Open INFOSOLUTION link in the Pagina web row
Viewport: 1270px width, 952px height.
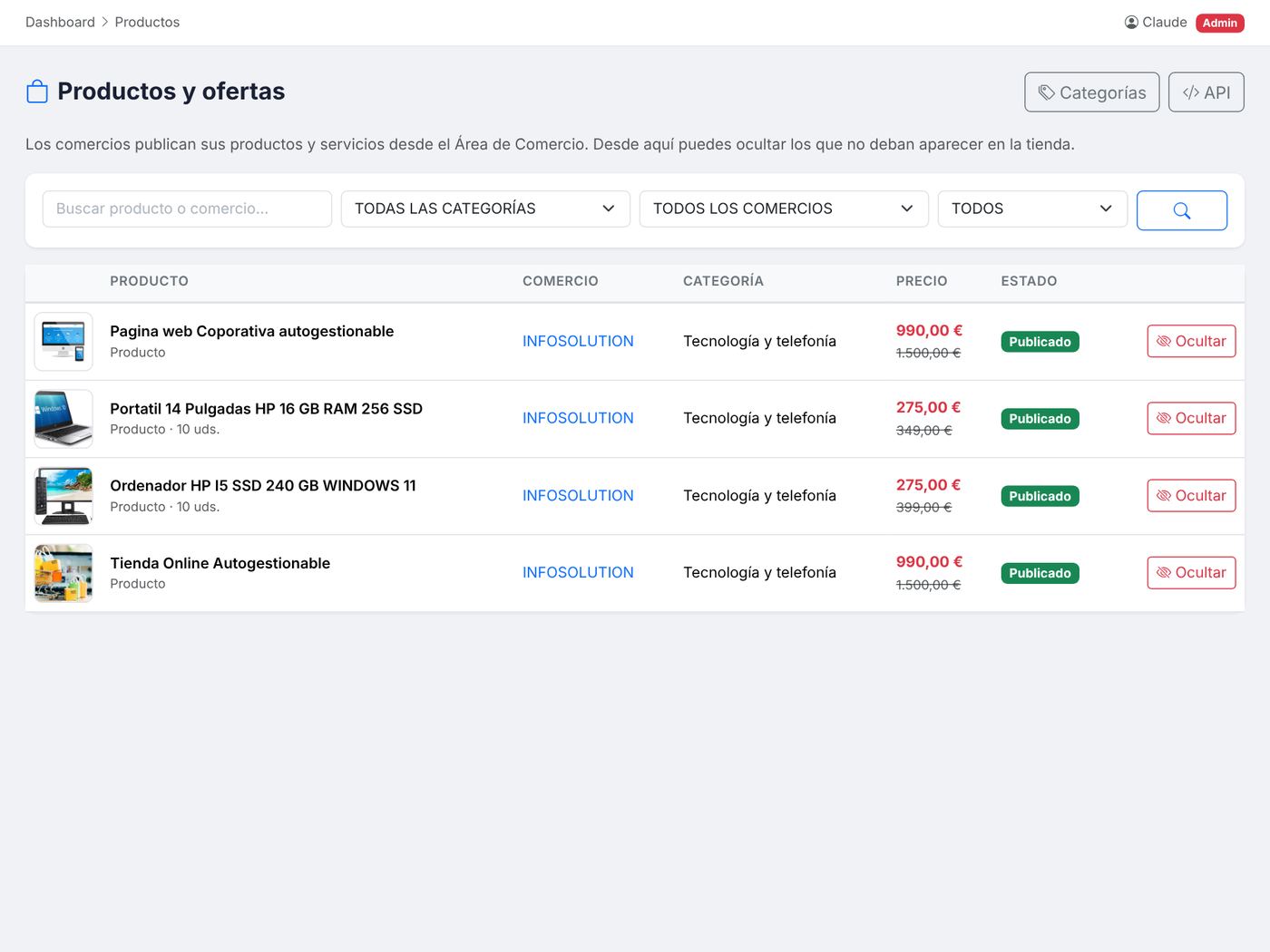tap(578, 341)
